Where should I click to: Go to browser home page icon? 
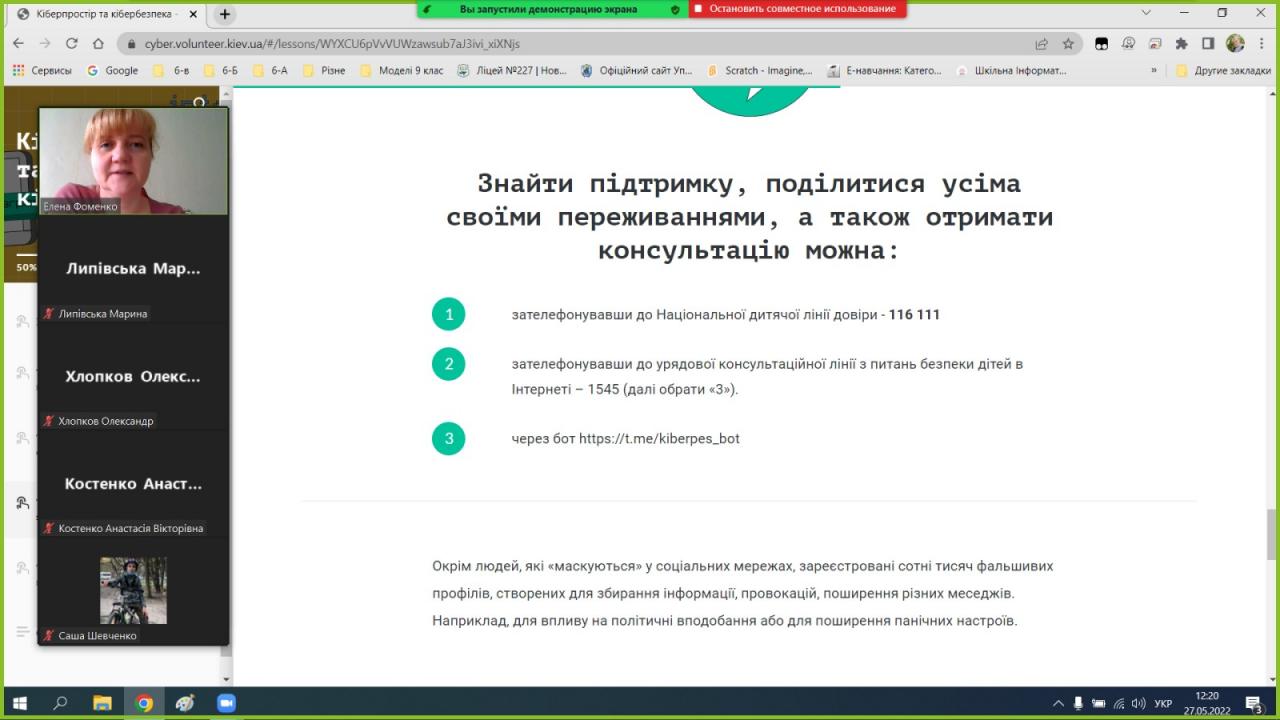pos(98,44)
